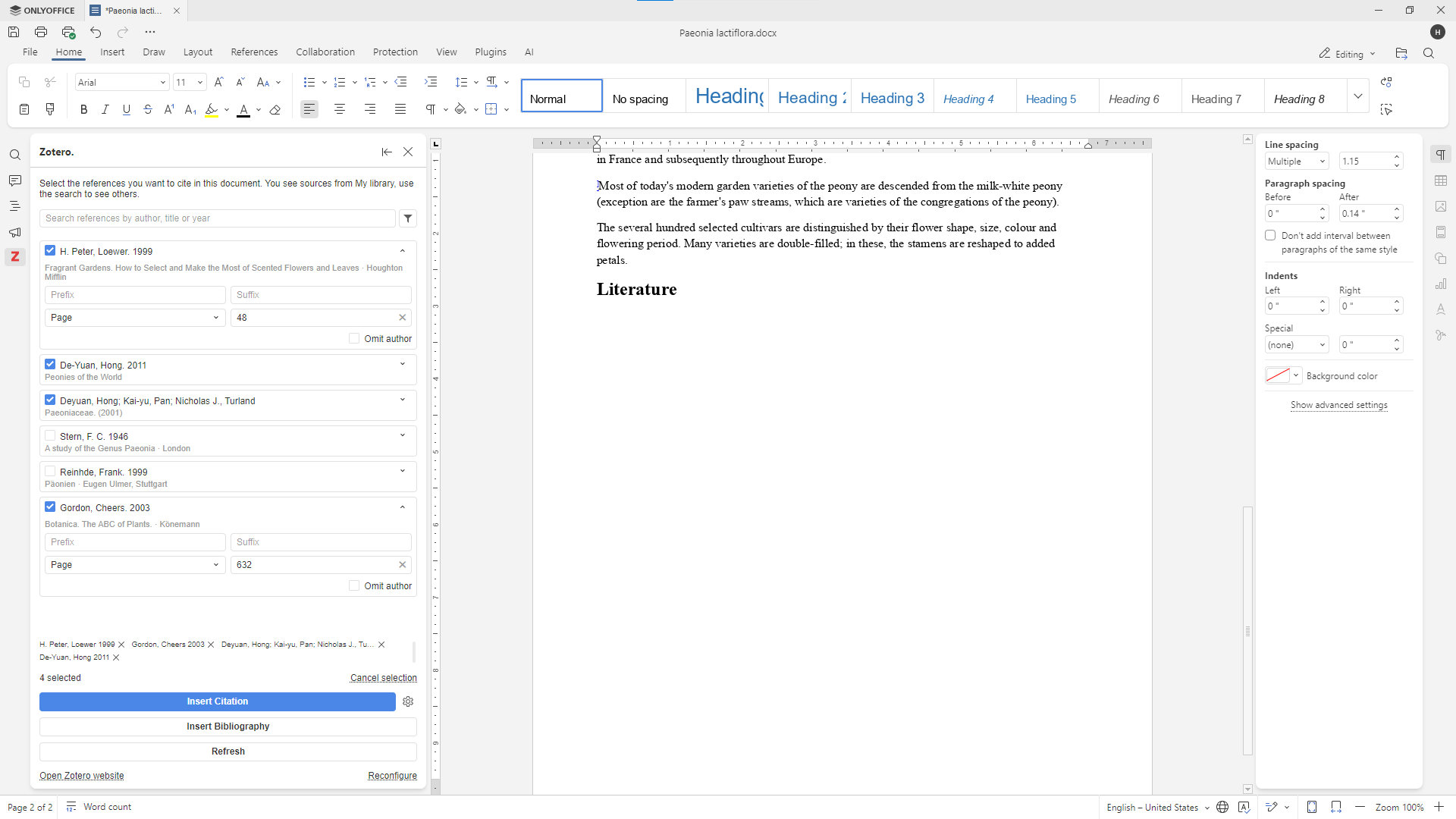Click the Save icon in the title bar
Viewport: 1456px width, 819px height.
[x=14, y=32]
